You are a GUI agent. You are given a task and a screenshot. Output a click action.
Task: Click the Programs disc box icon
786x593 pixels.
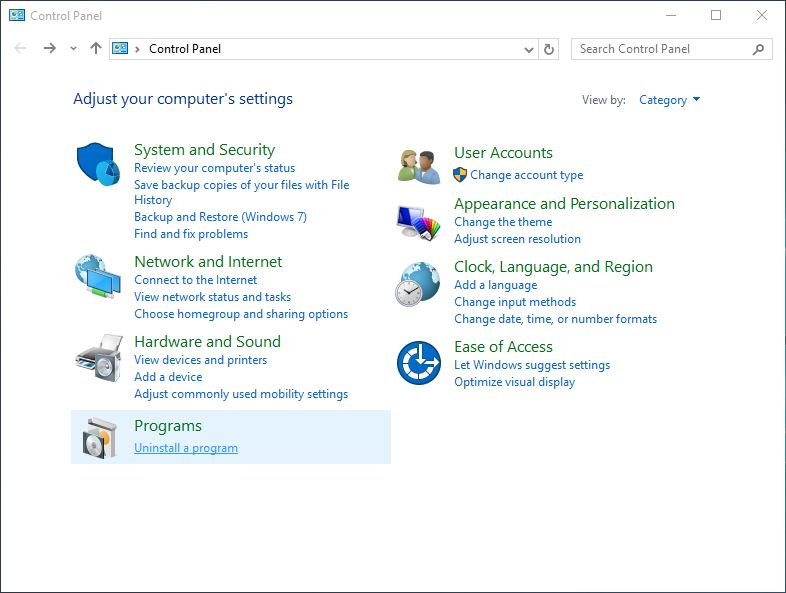[99, 438]
